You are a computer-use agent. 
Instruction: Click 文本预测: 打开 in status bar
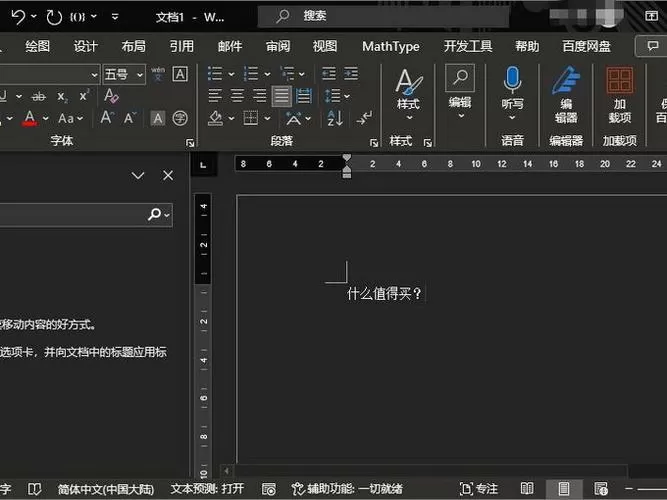click(207, 489)
